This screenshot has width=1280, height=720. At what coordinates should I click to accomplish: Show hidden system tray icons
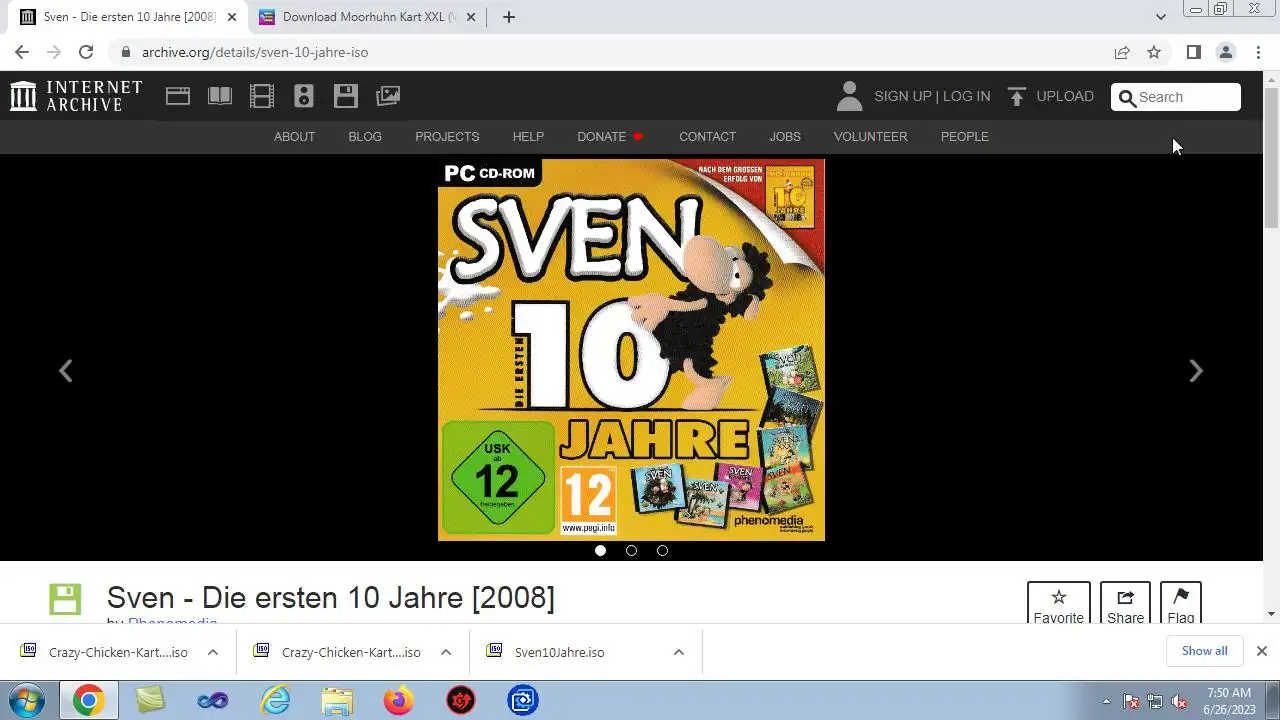(1106, 701)
